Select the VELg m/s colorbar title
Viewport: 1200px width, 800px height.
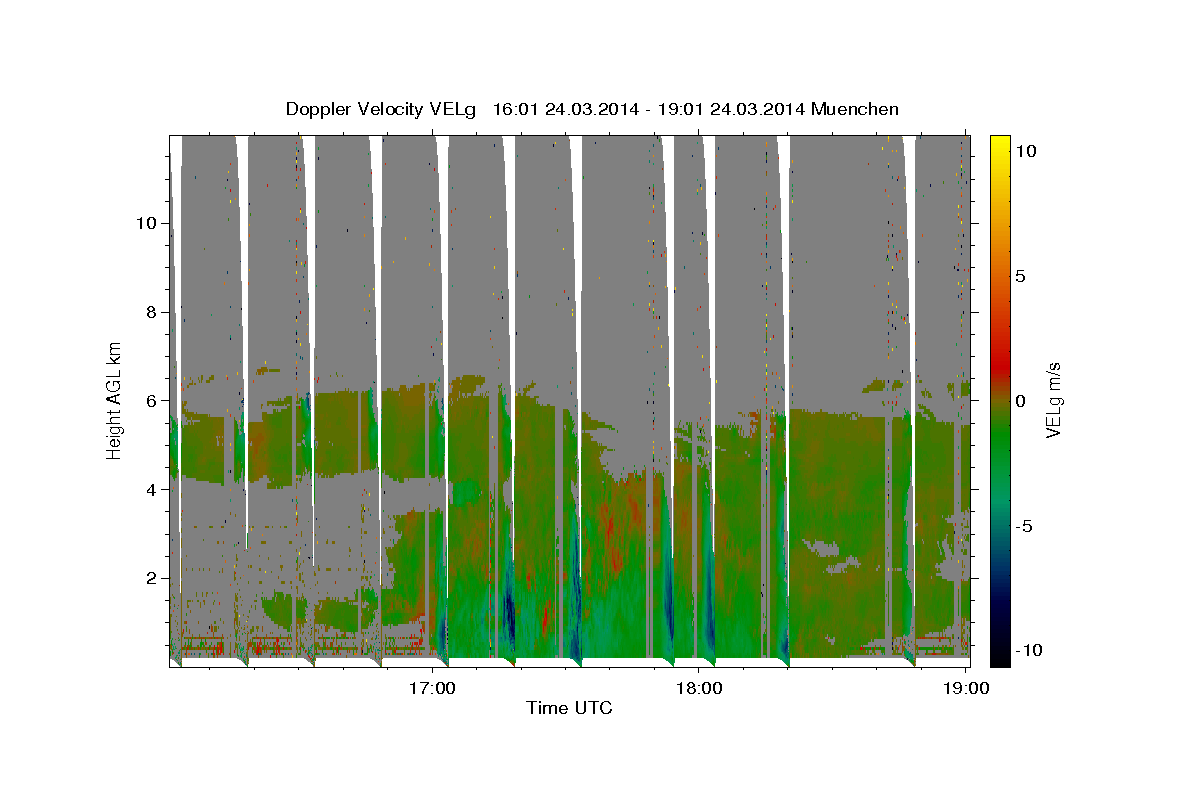pos(1054,400)
